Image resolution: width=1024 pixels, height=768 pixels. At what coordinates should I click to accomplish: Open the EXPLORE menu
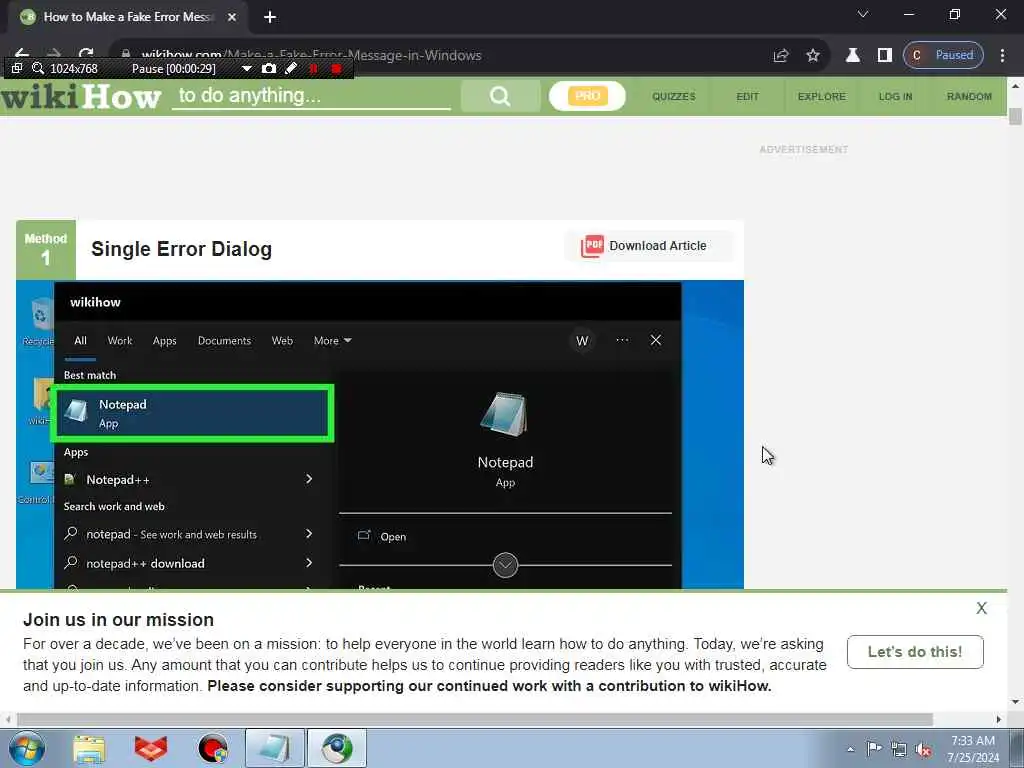(x=822, y=96)
